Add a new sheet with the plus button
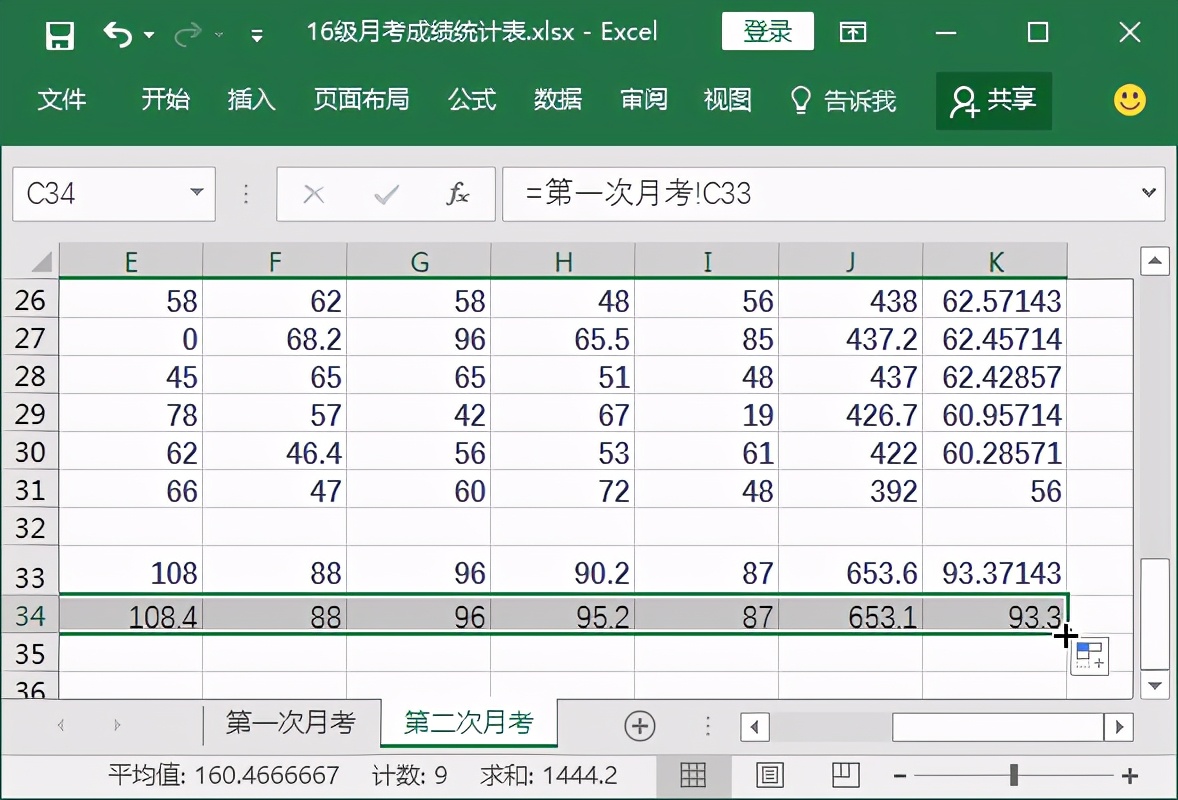This screenshot has height=800, width=1178. (x=639, y=727)
